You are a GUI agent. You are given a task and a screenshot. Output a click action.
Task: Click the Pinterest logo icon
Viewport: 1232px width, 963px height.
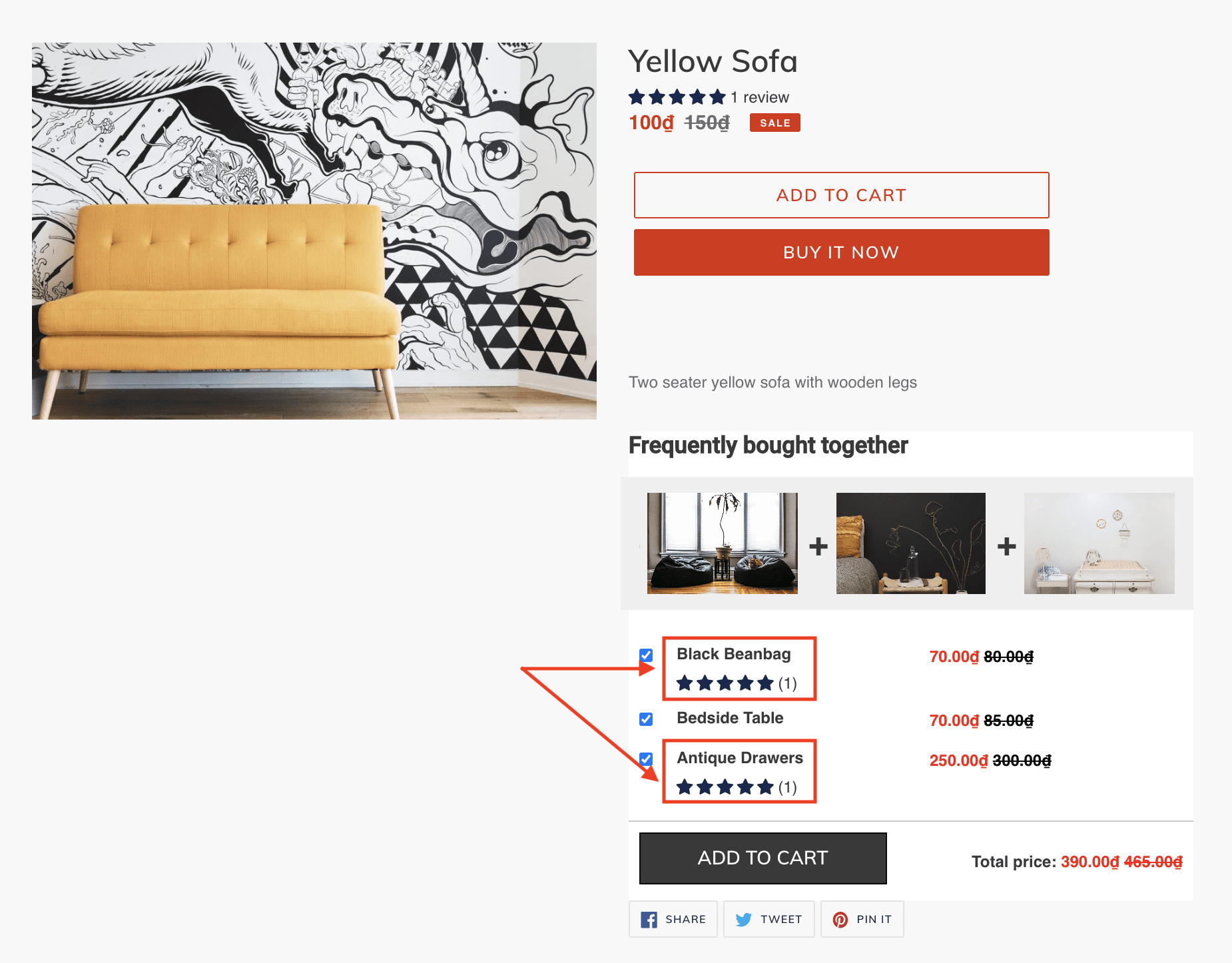tap(840, 920)
